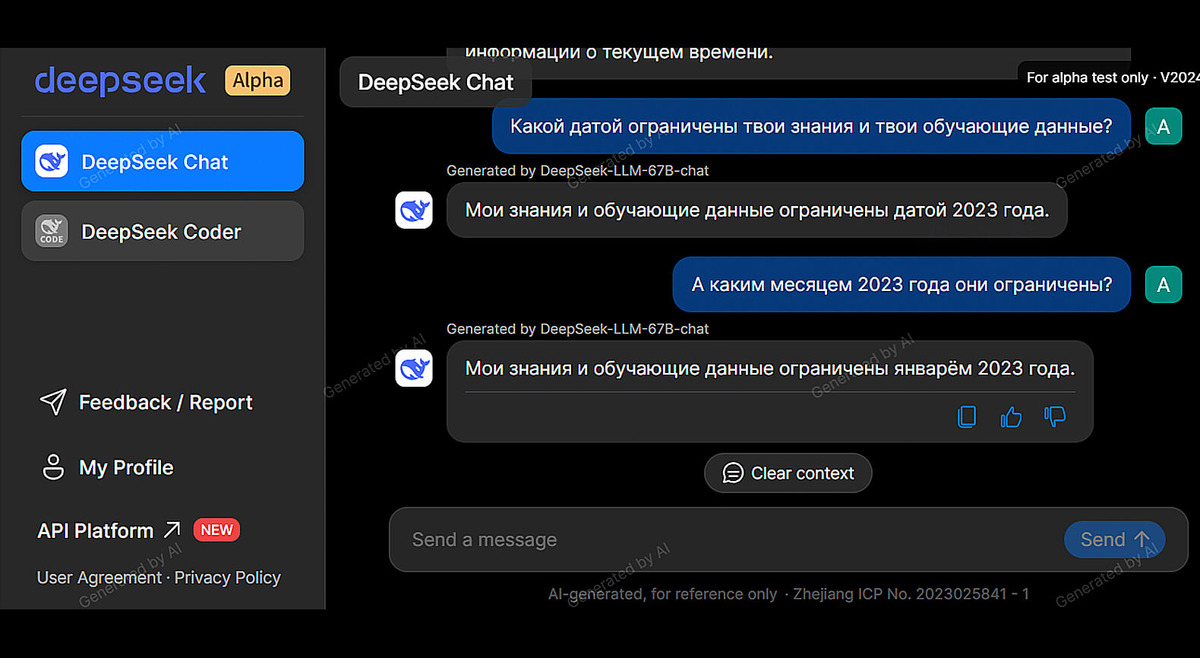Viewport: 1200px width, 658px height.
Task: Click whale avatar beside the 2023 year answer
Action: pyautogui.click(x=414, y=210)
